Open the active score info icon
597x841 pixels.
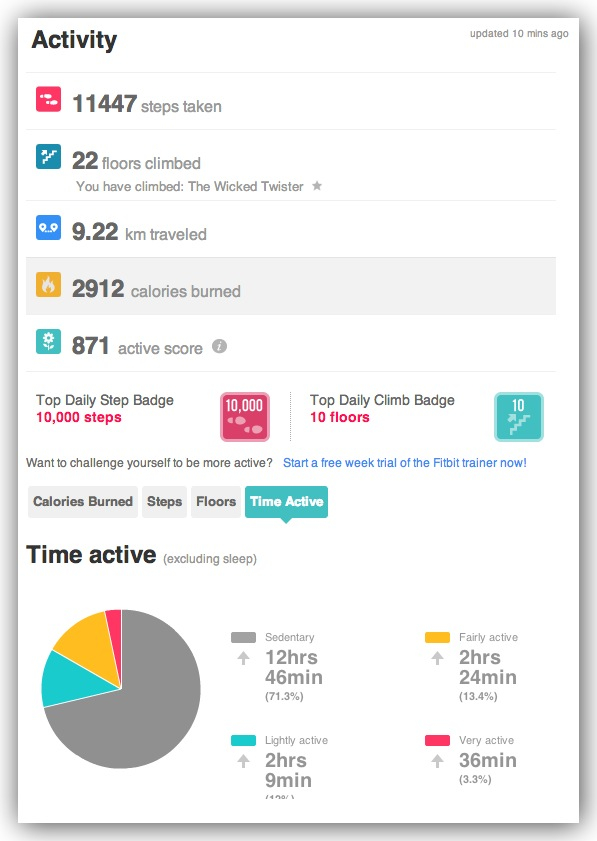pos(219,346)
